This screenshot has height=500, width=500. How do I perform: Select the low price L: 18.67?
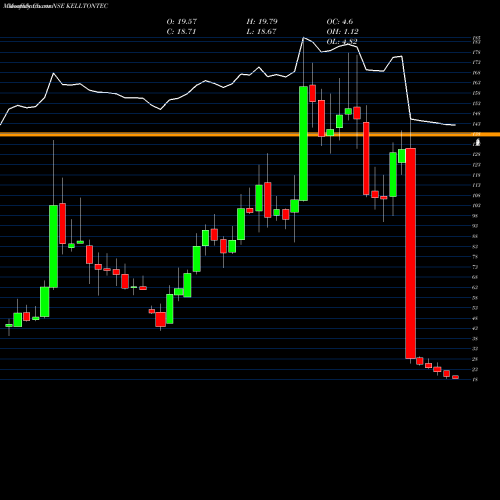pyautogui.click(x=261, y=31)
